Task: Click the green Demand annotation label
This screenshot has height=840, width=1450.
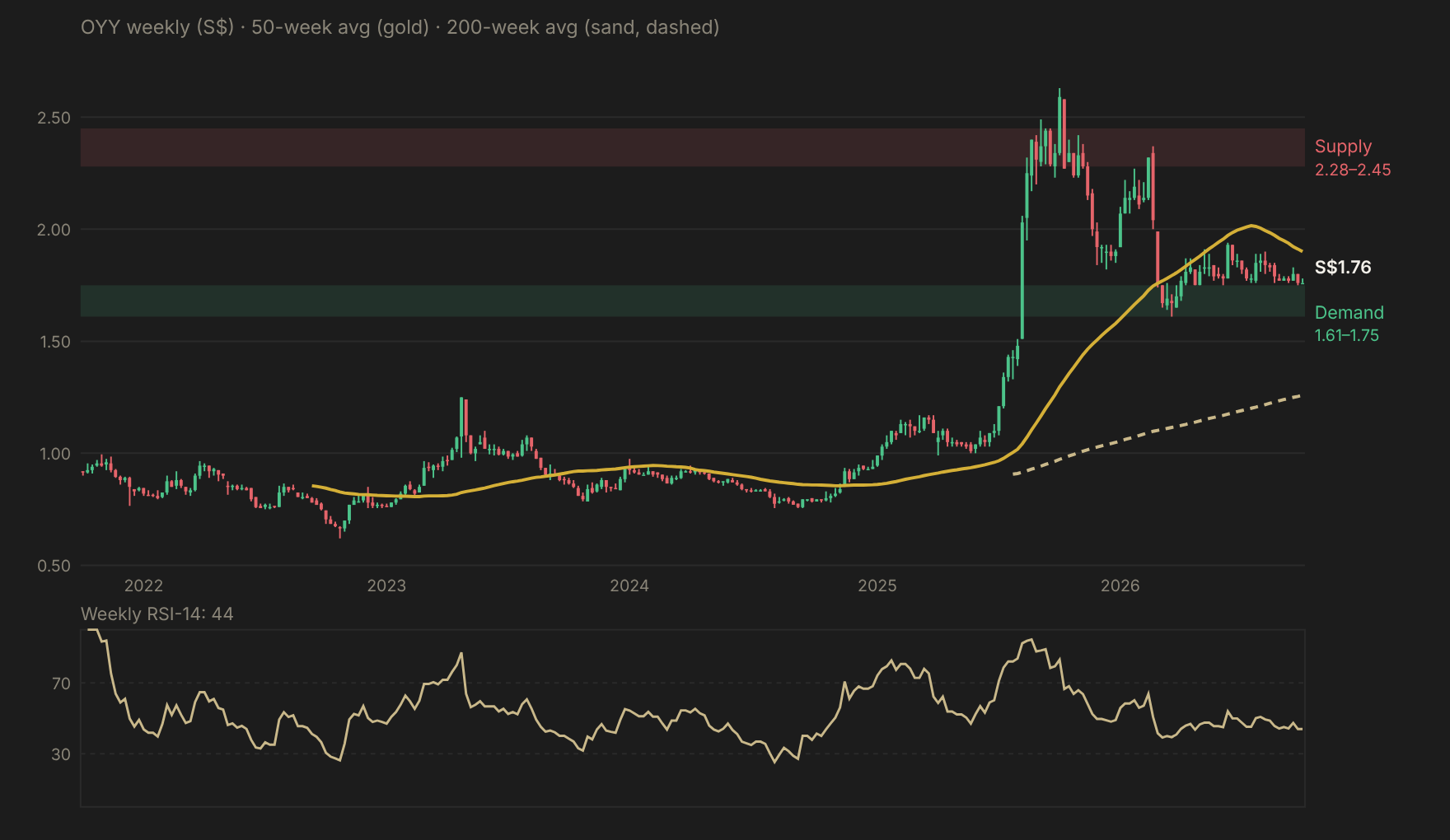Action: pyautogui.click(x=1349, y=312)
